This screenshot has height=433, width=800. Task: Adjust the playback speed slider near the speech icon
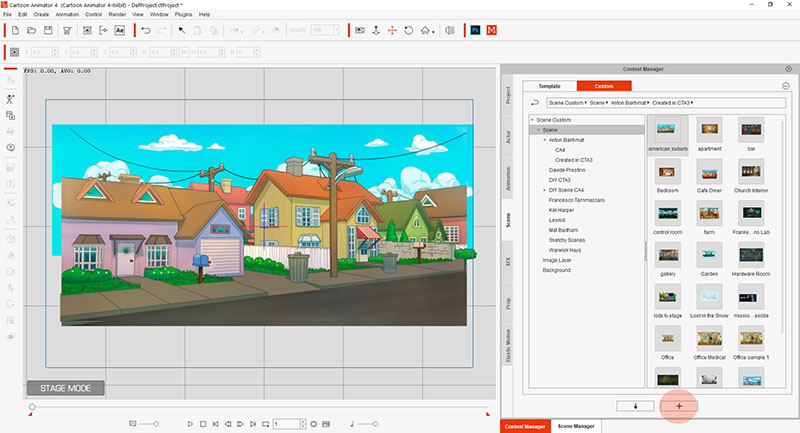(148, 424)
